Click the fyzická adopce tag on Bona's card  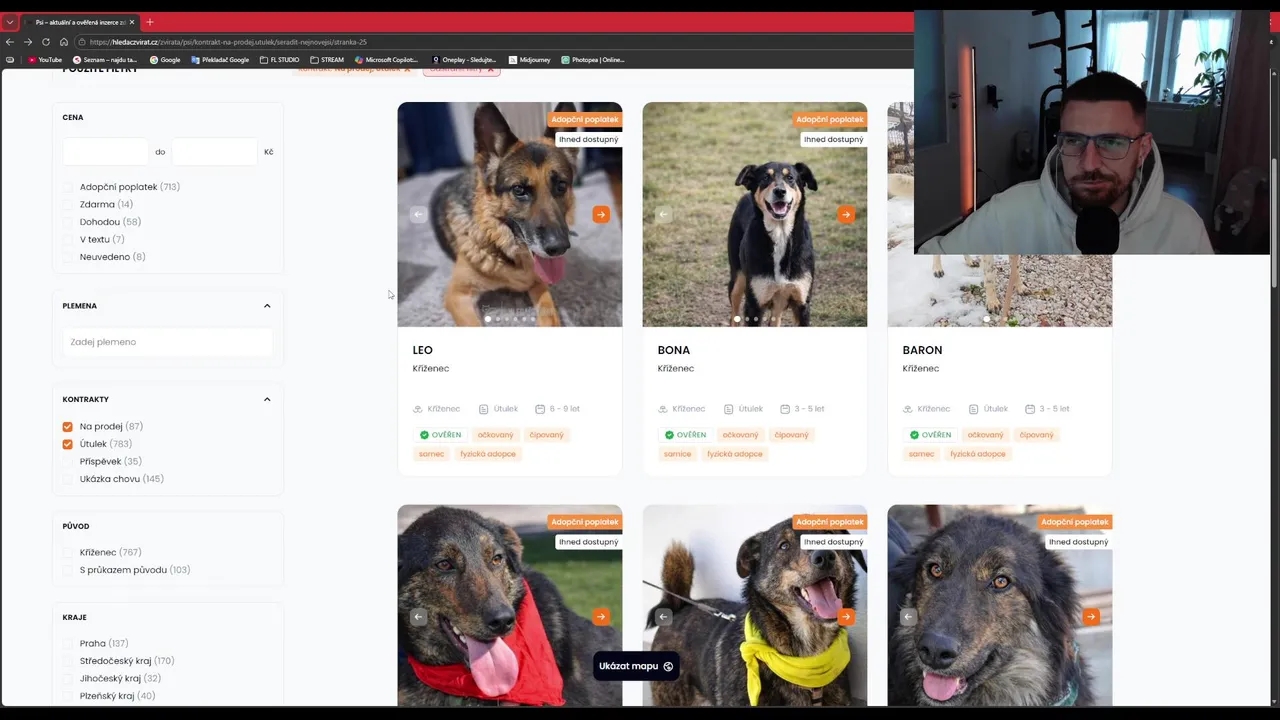(x=735, y=454)
